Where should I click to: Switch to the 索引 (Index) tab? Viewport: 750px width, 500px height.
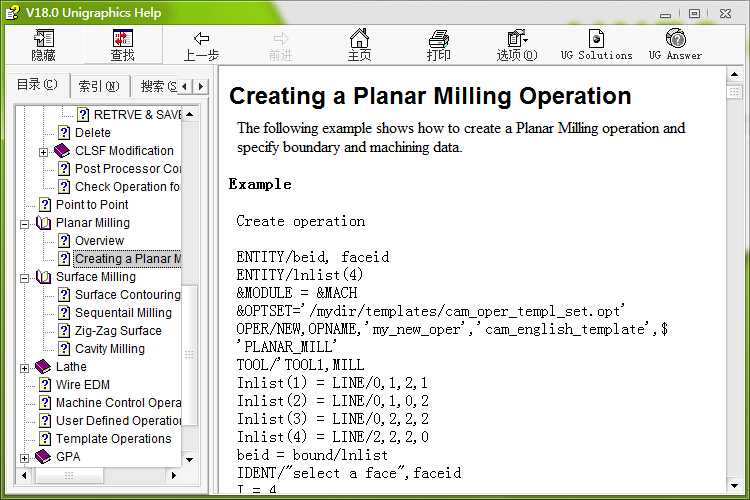[98, 86]
